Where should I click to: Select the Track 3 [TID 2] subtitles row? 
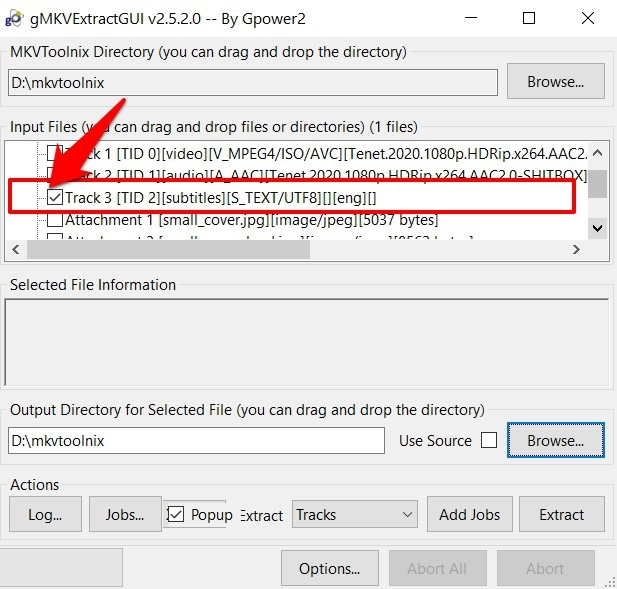point(220,198)
